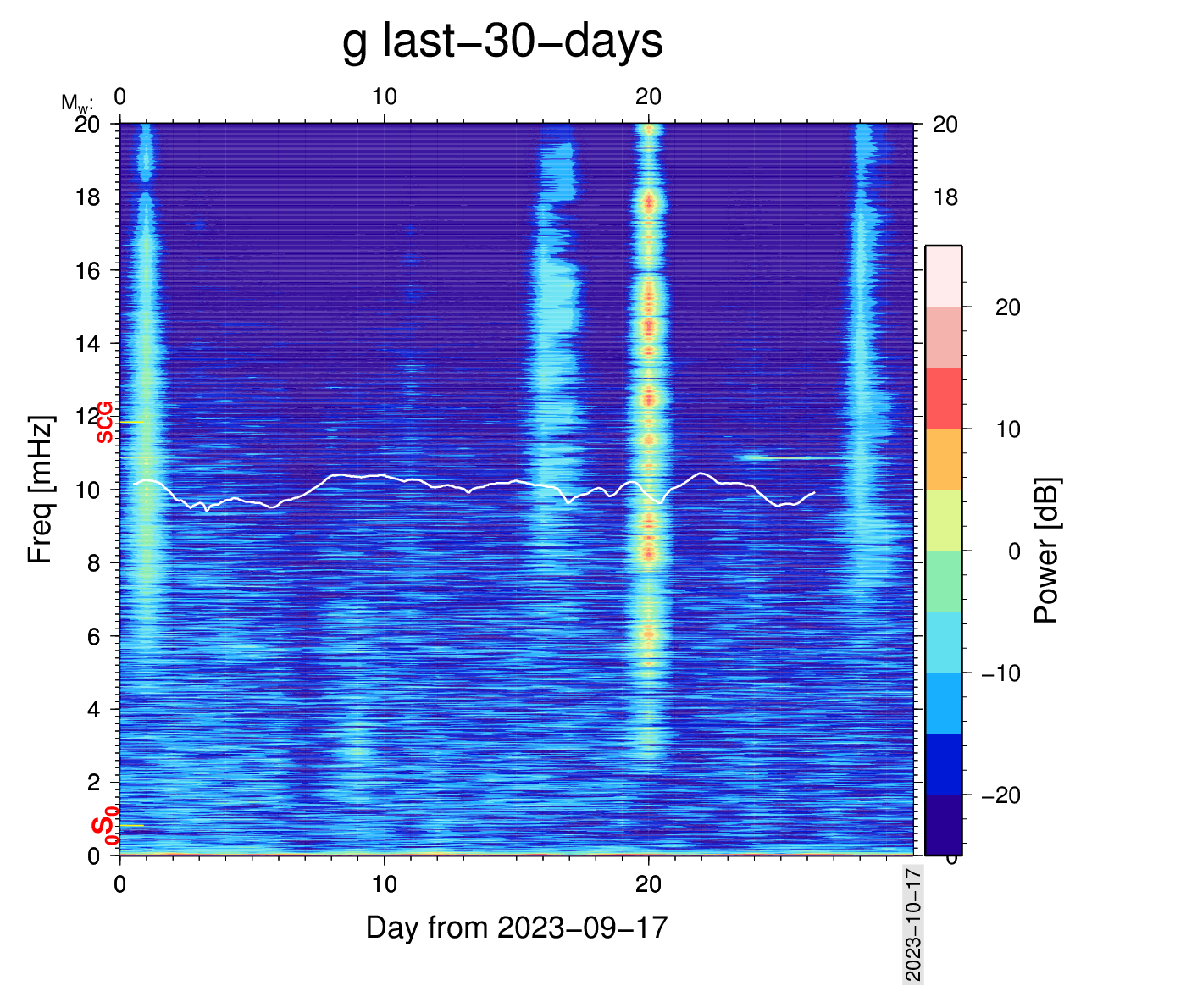Screen dimensions: 1186x1008
Task: Select the green colorbar swatch below 0 dB
Action: coord(943,581)
